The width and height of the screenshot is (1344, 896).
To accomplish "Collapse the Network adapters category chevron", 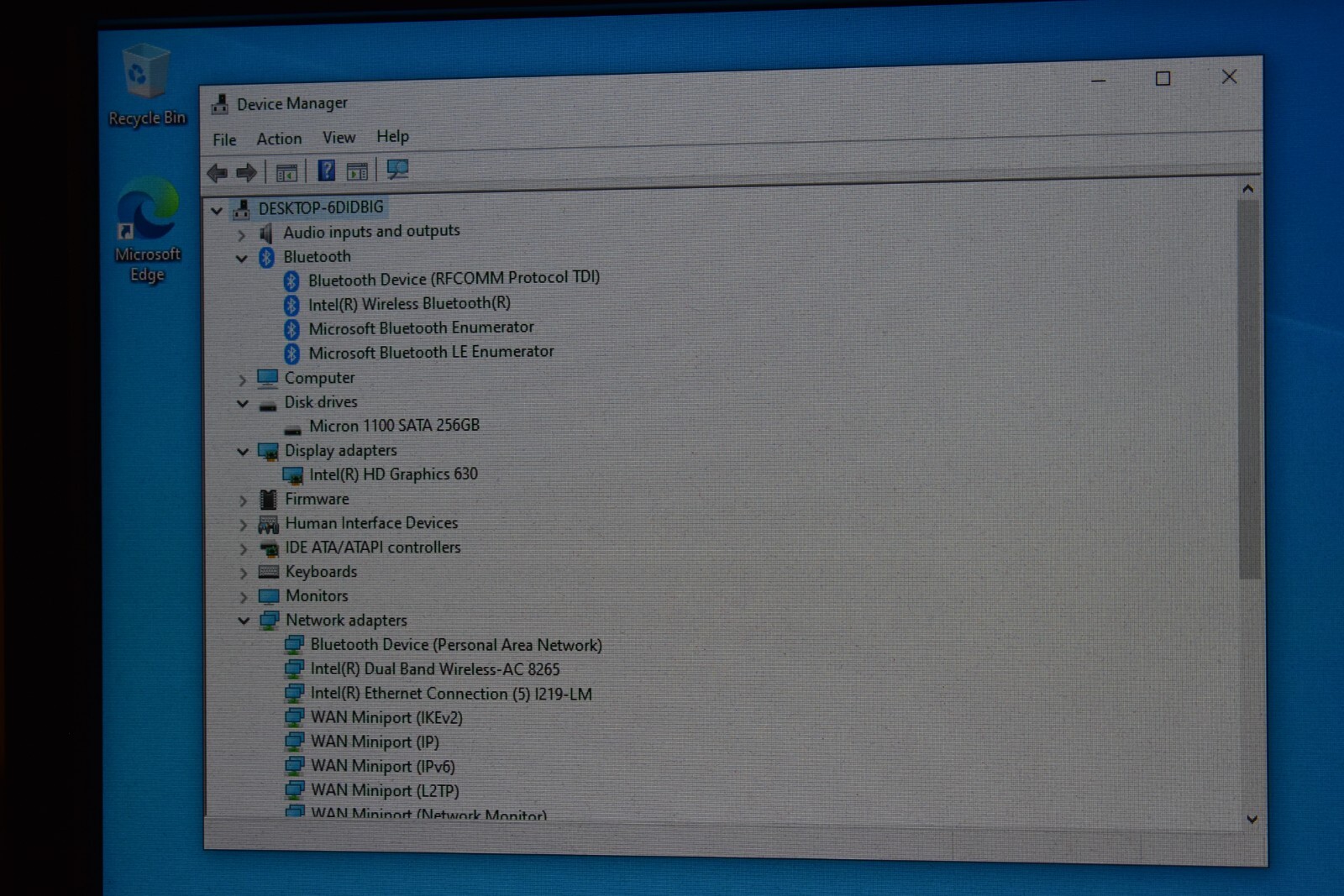I will click(x=244, y=621).
